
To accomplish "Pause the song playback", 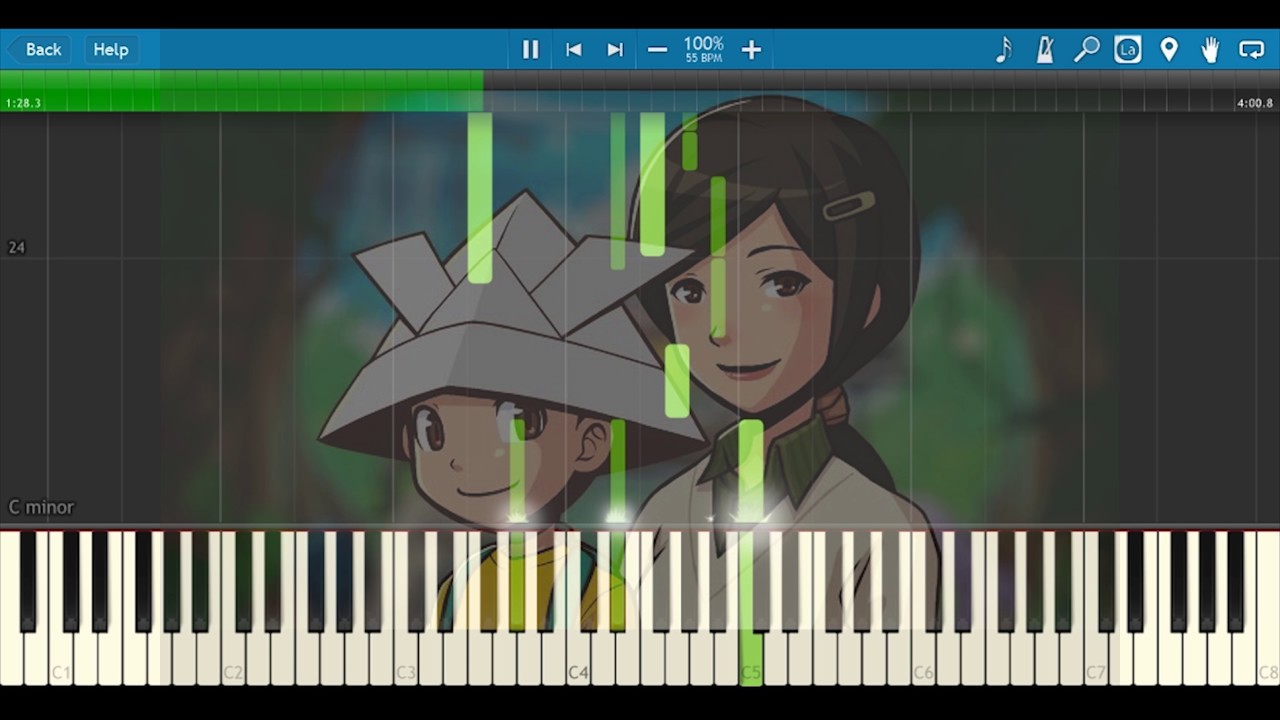I will point(531,49).
